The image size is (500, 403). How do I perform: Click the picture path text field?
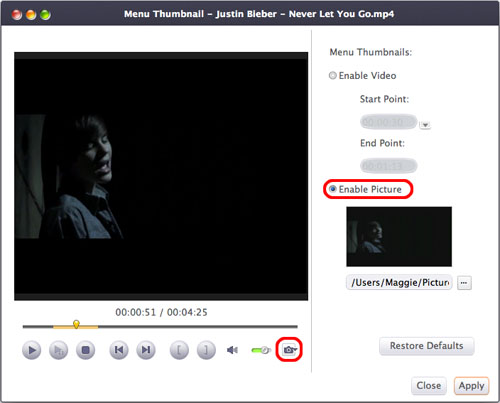(399, 283)
